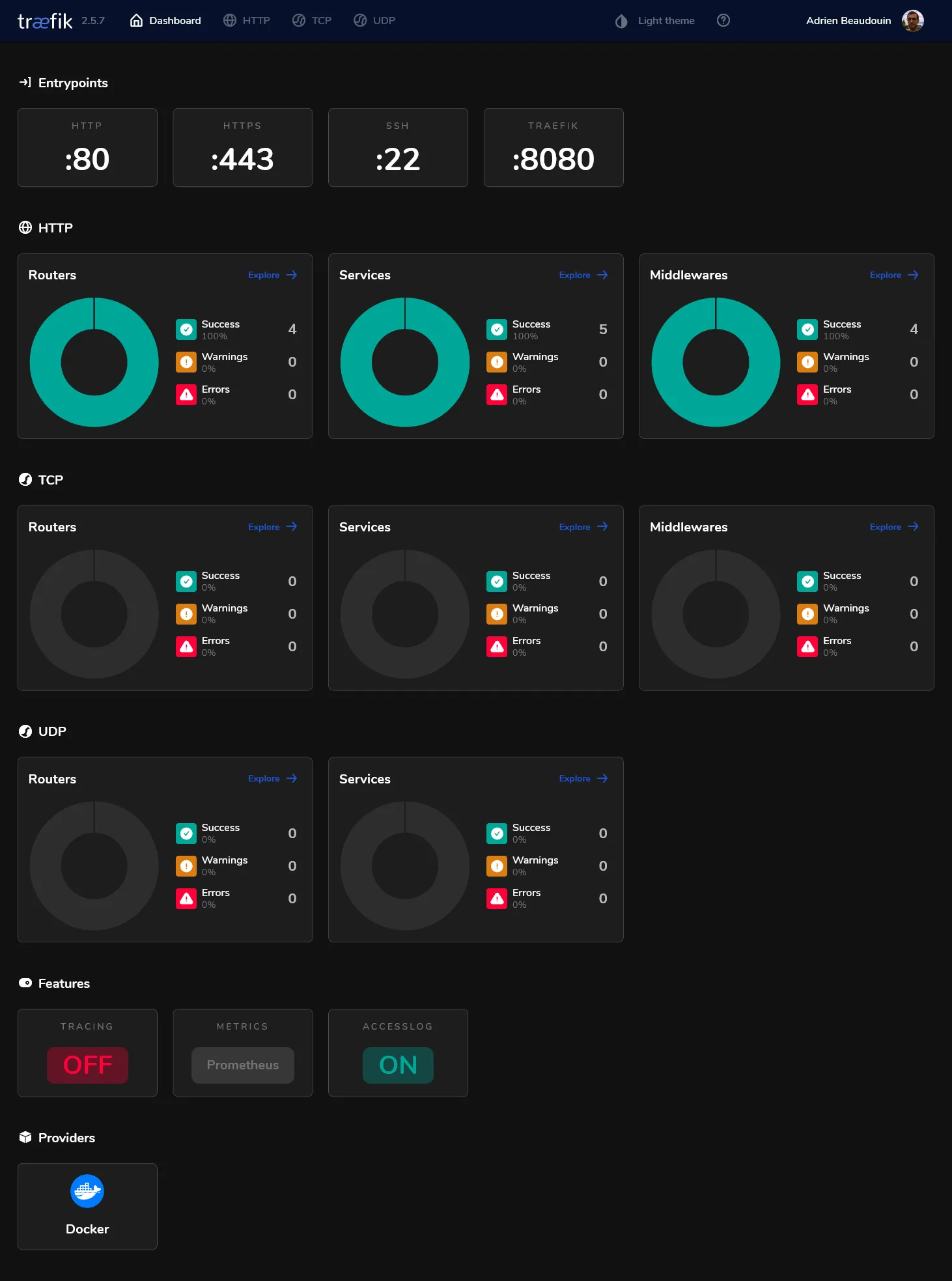Click the Metrics Prometheus badge
The width and height of the screenshot is (952, 1281).
pyautogui.click(x=242, y=1065)
